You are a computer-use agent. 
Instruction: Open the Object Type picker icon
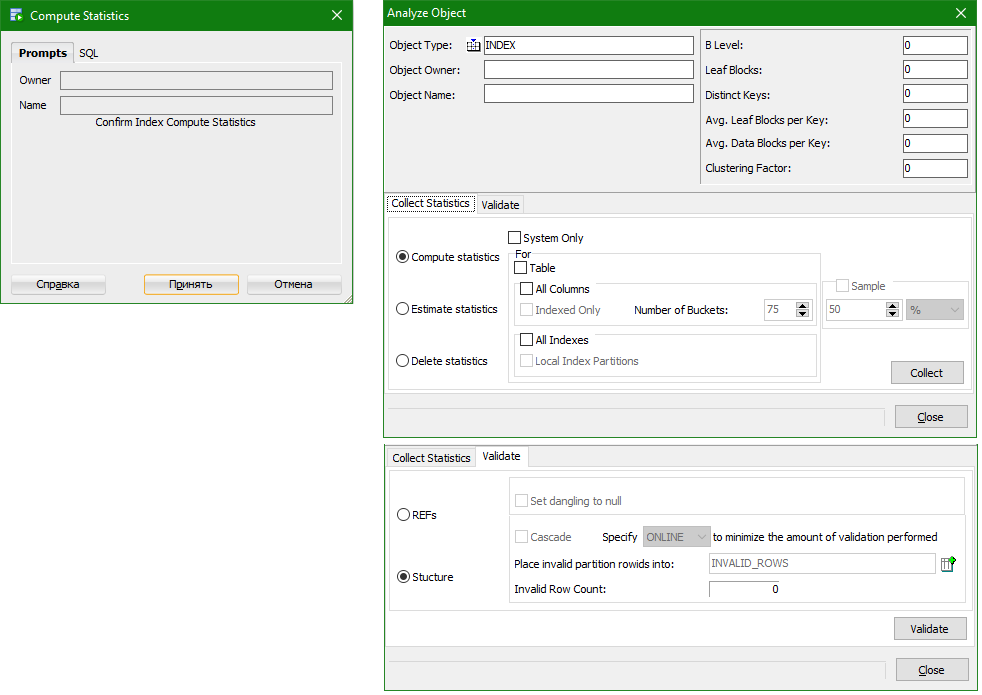tap(473, 44)
